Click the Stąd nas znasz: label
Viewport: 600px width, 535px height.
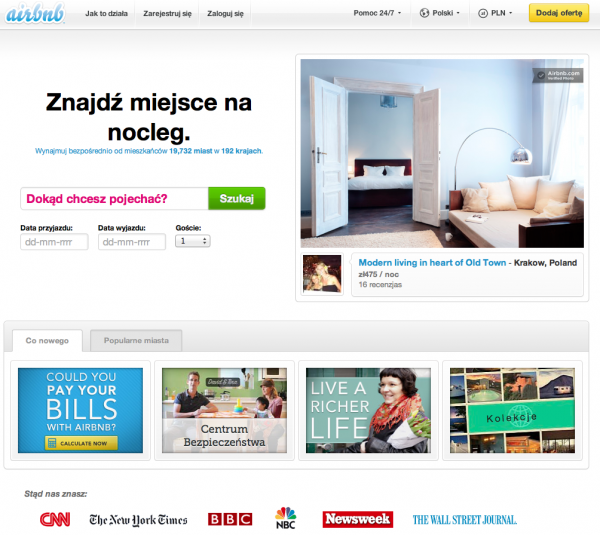(55, 494)
